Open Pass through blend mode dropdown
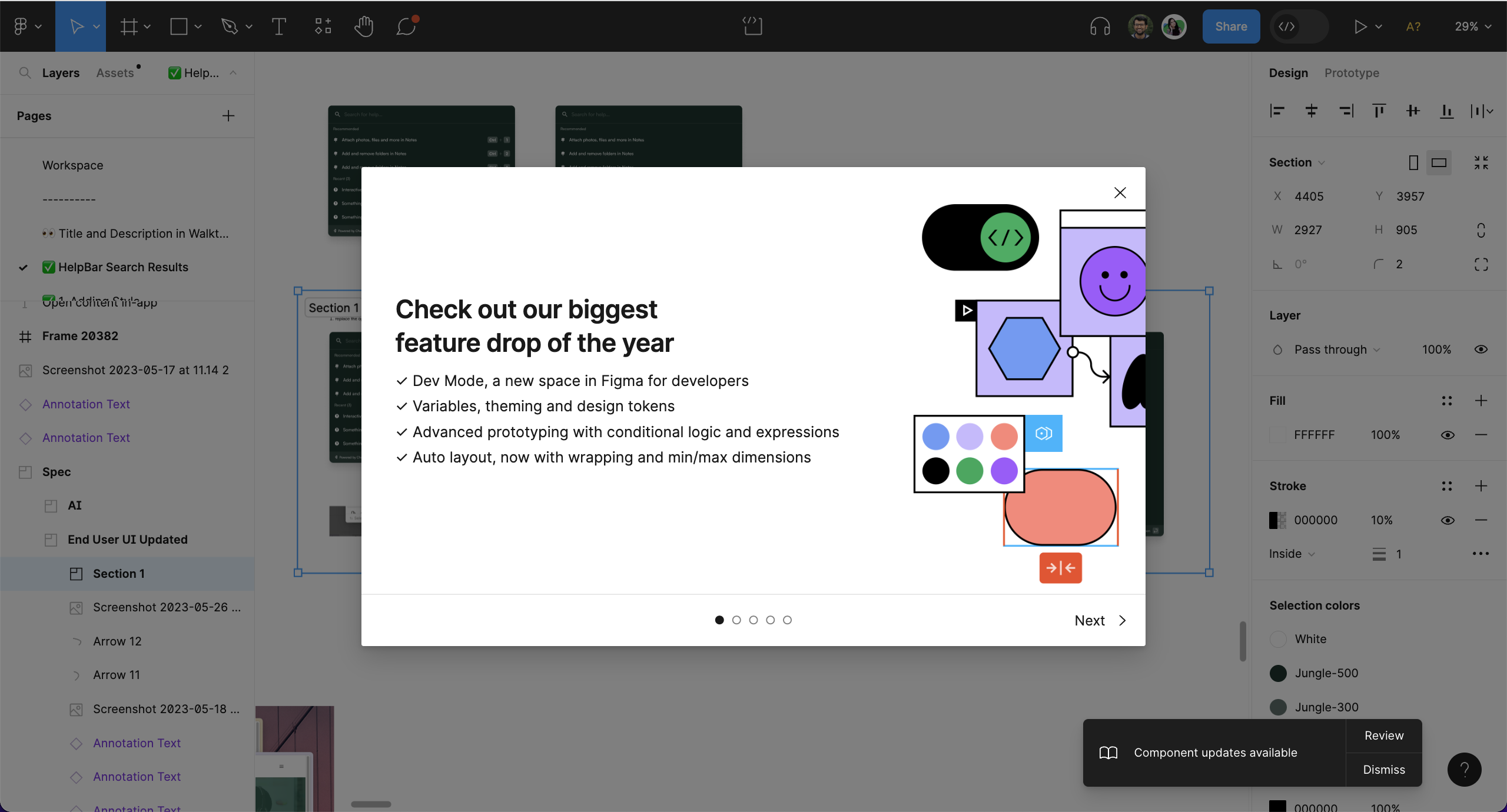This screenshot has width=1507, height=812. (x=1337, y=350)
